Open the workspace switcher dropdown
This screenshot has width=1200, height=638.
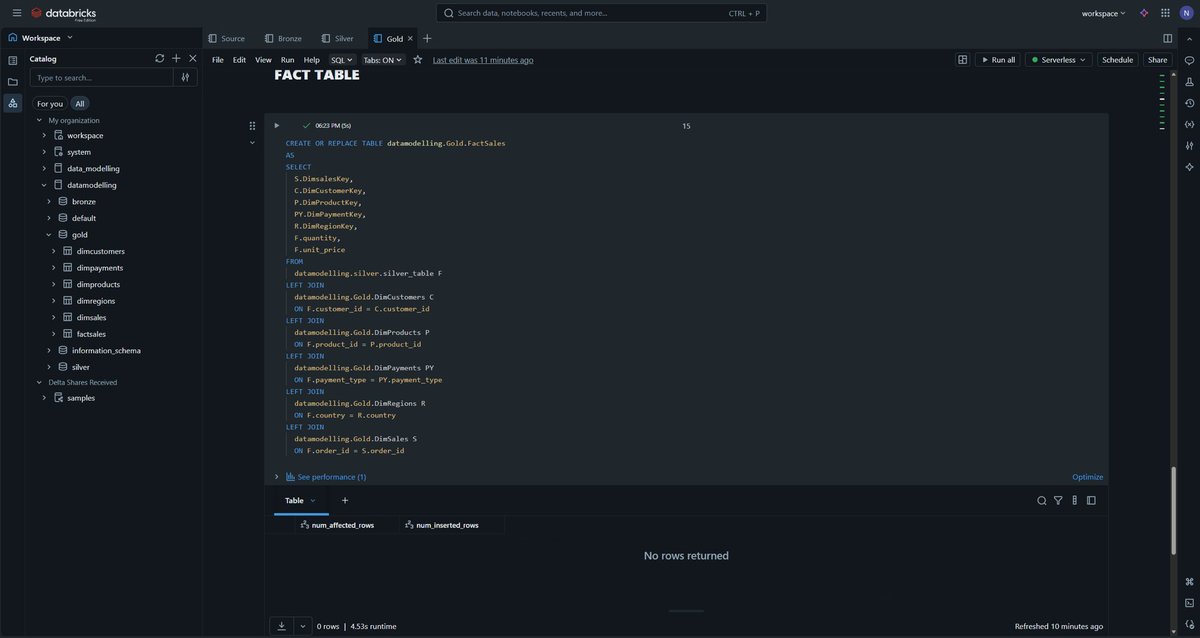click(1104, 13)
